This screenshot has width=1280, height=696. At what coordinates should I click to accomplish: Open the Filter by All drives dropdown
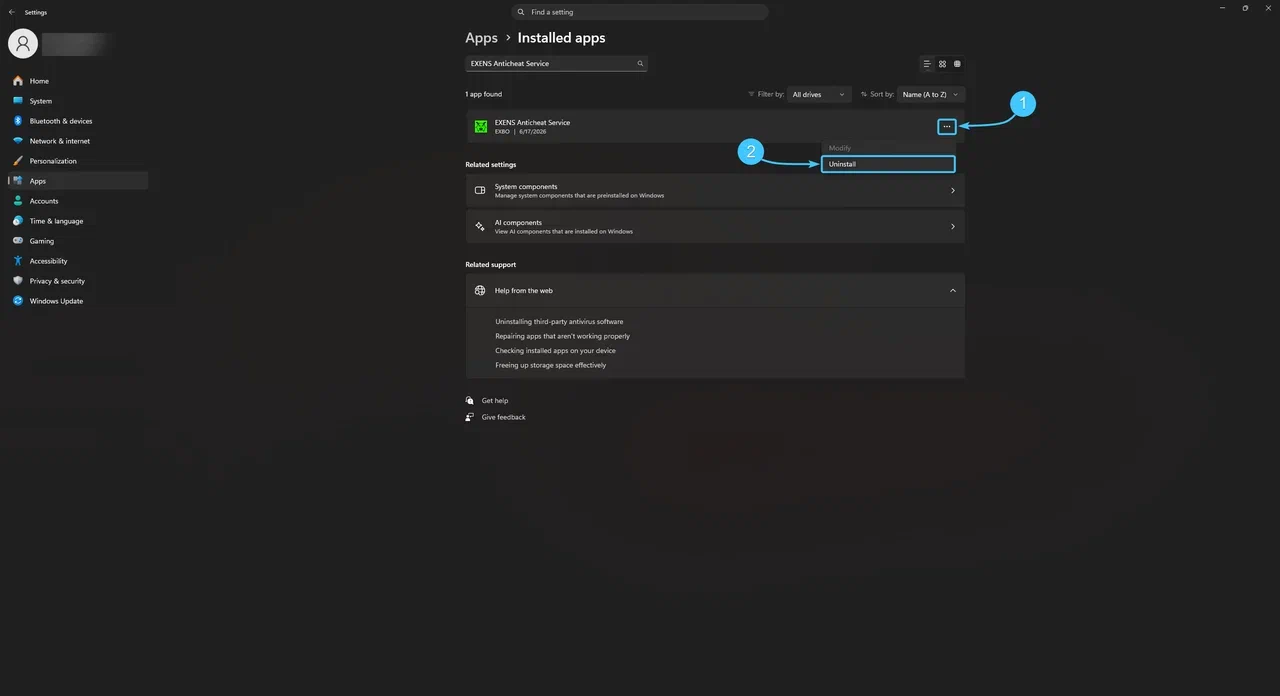point(819,94)
